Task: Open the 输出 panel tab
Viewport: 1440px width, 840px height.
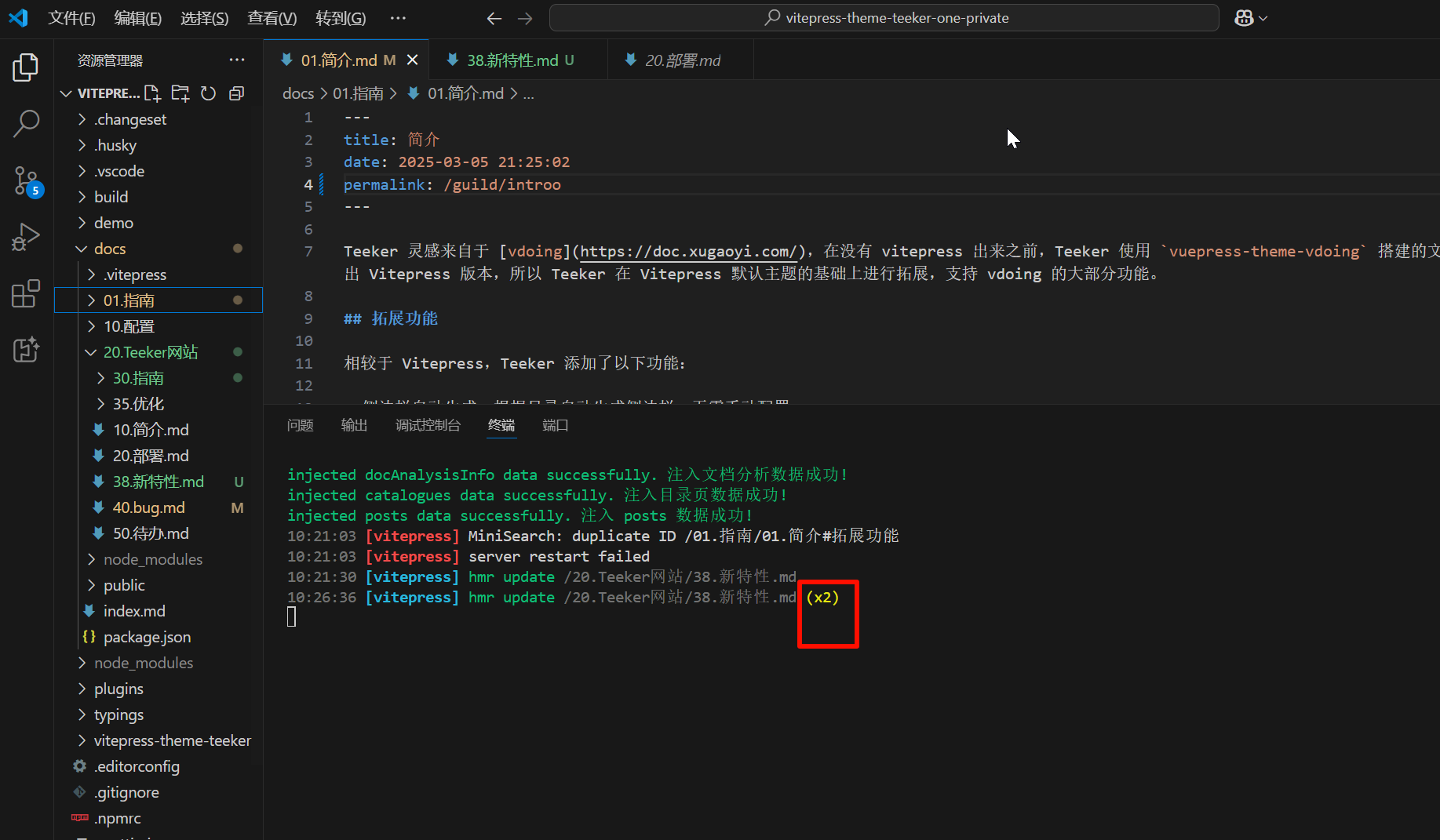Action: [354, 425]
